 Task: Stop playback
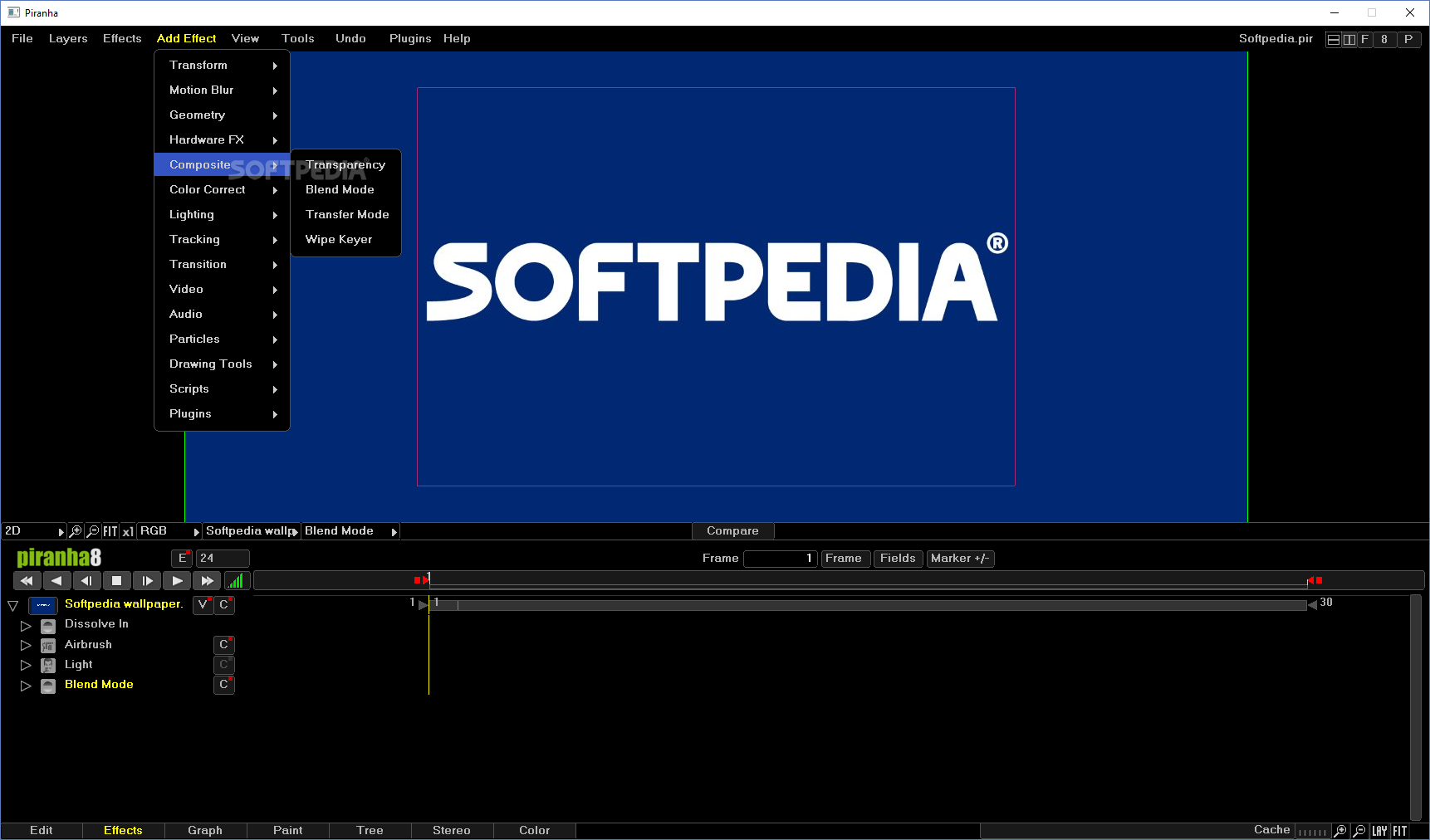[116, 581]
